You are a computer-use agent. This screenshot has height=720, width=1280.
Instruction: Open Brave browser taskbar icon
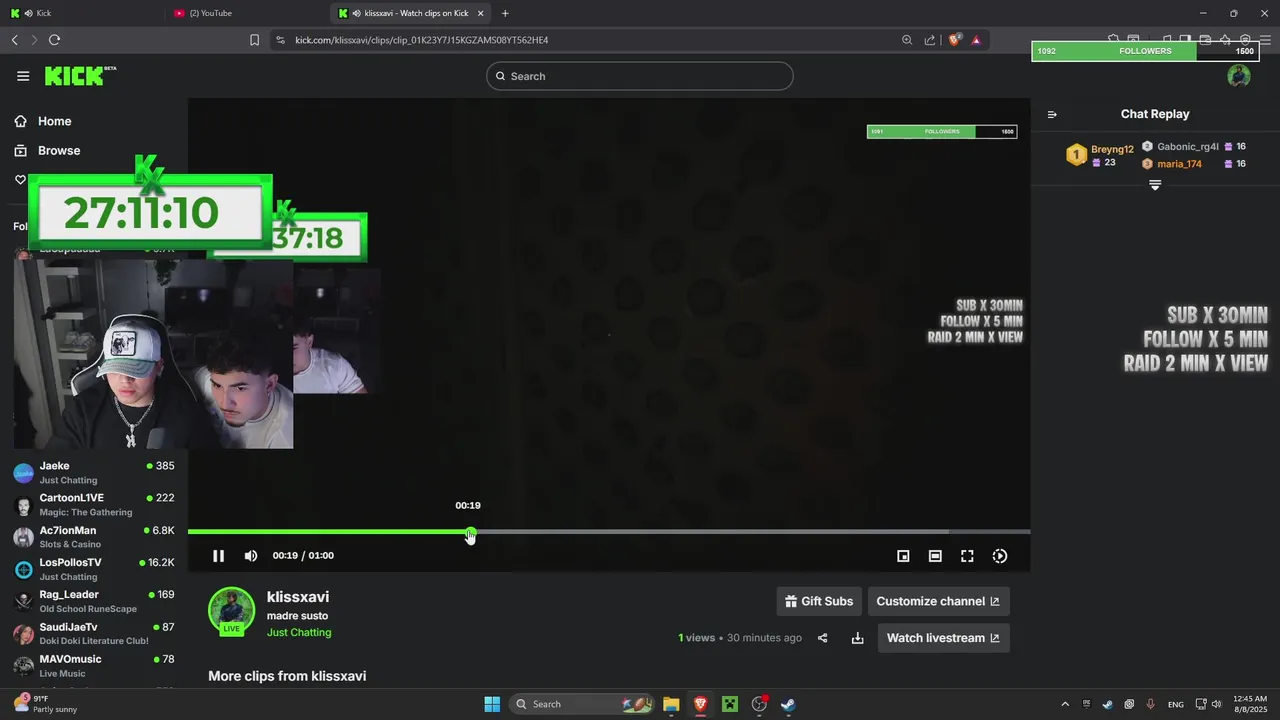700,704
